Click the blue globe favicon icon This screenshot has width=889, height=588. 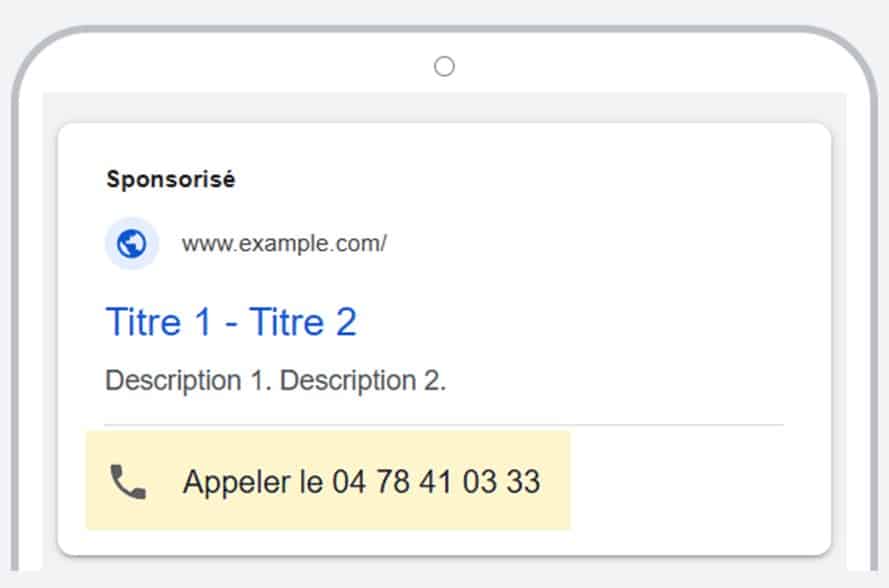132,244
